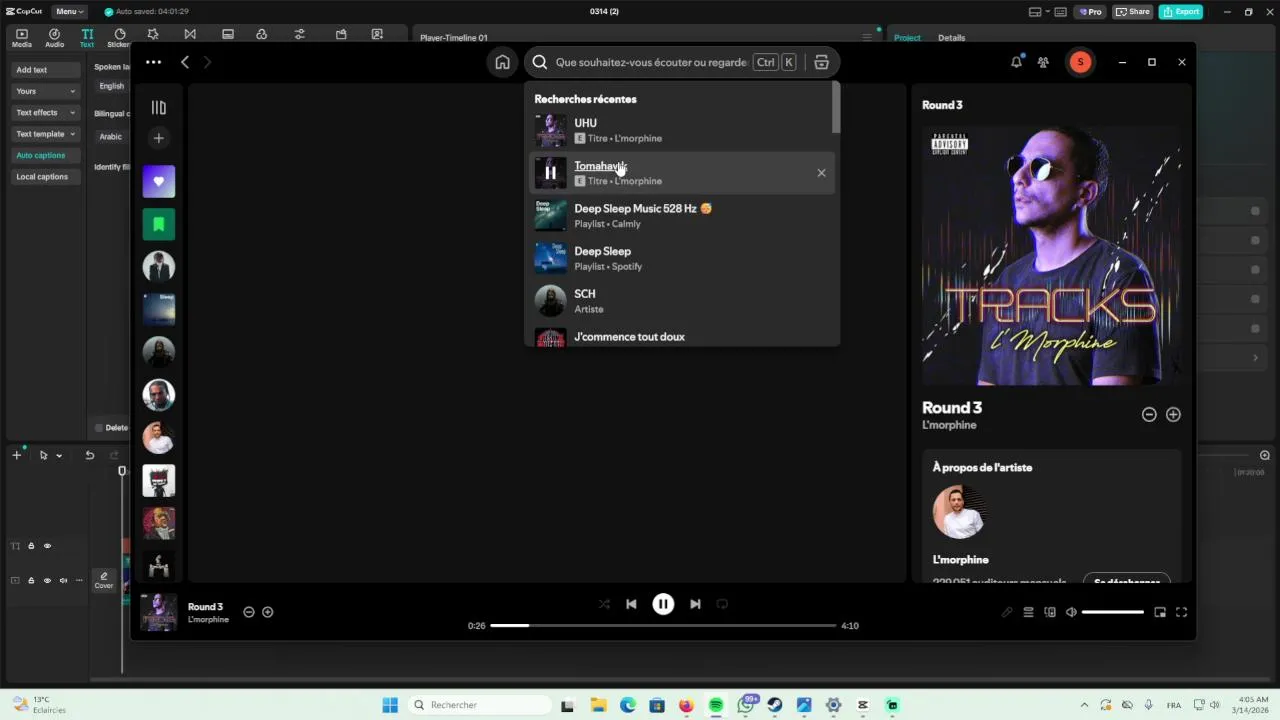Lock the text track in timeline
The width and height of the screenshot is (1280, 720).
[31, 546]
